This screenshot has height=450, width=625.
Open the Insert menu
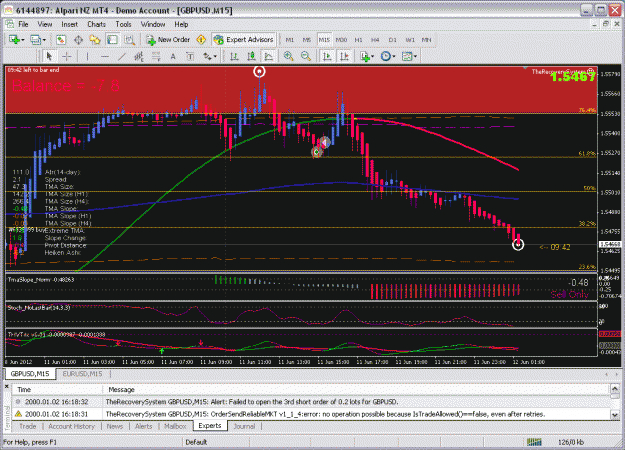coord(69,24)
